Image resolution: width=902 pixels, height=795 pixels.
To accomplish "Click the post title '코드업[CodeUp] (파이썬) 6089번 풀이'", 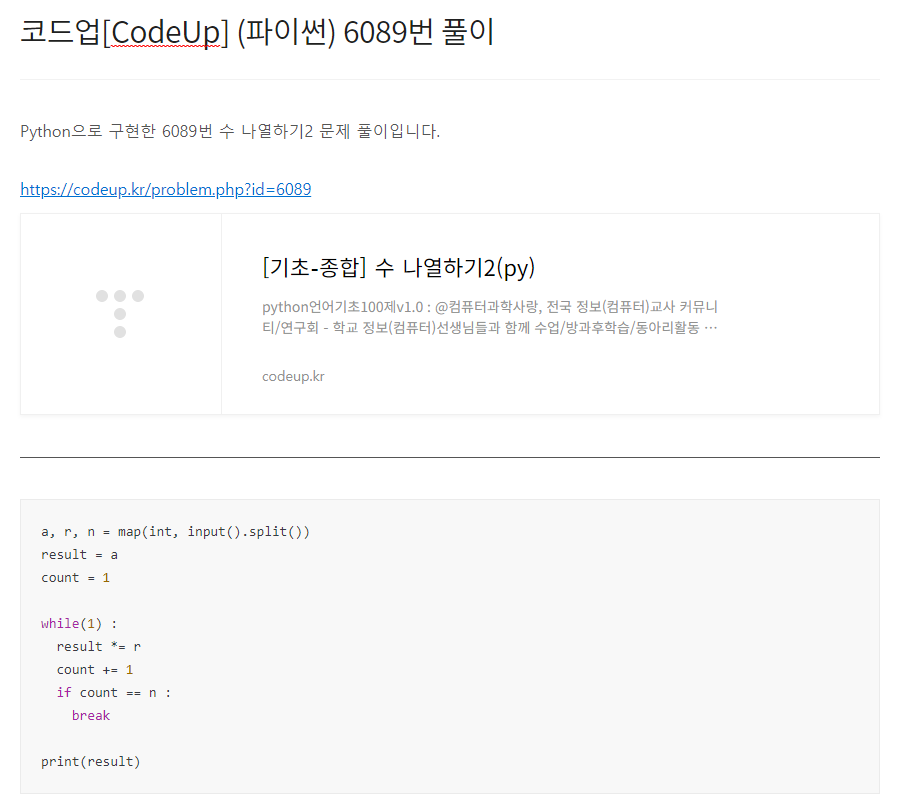I will (x=257, y=32).
